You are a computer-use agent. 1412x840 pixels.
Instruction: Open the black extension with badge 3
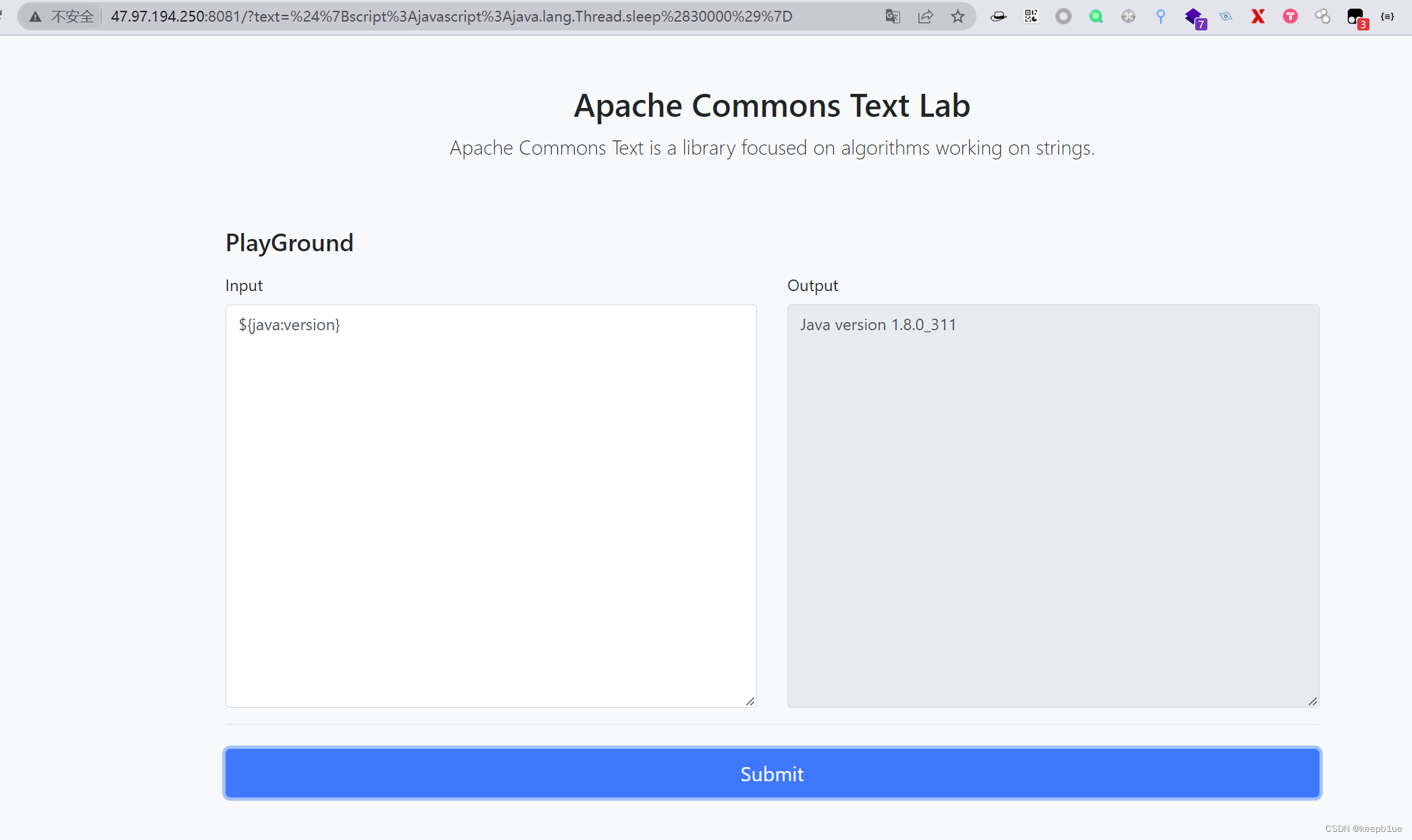coord(1355,17)
